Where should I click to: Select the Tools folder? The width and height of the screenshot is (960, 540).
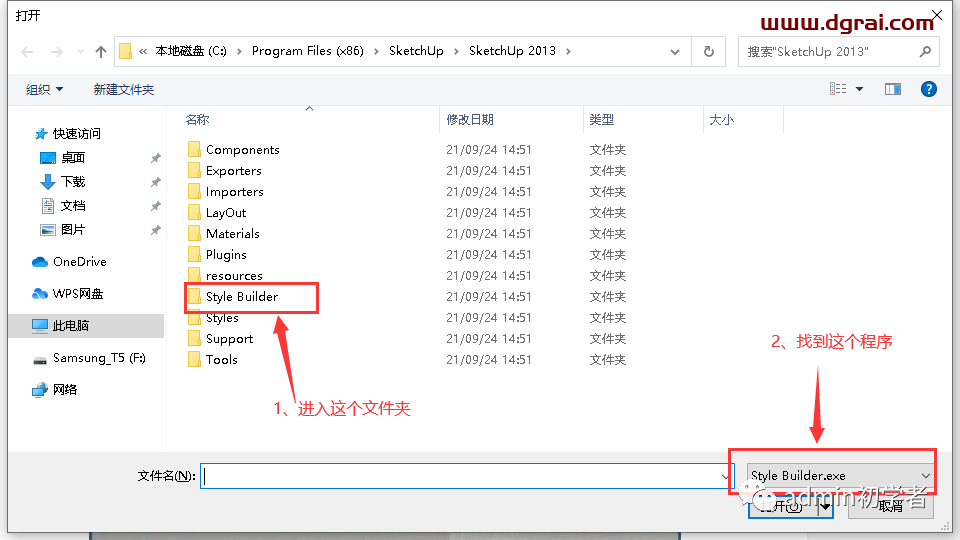[x=222, y=359]
